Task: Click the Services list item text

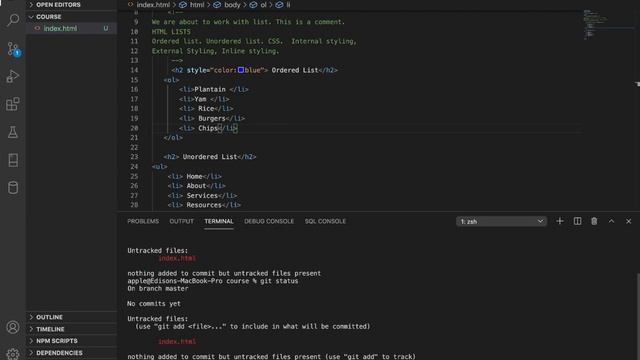Action: pos(202,196)
